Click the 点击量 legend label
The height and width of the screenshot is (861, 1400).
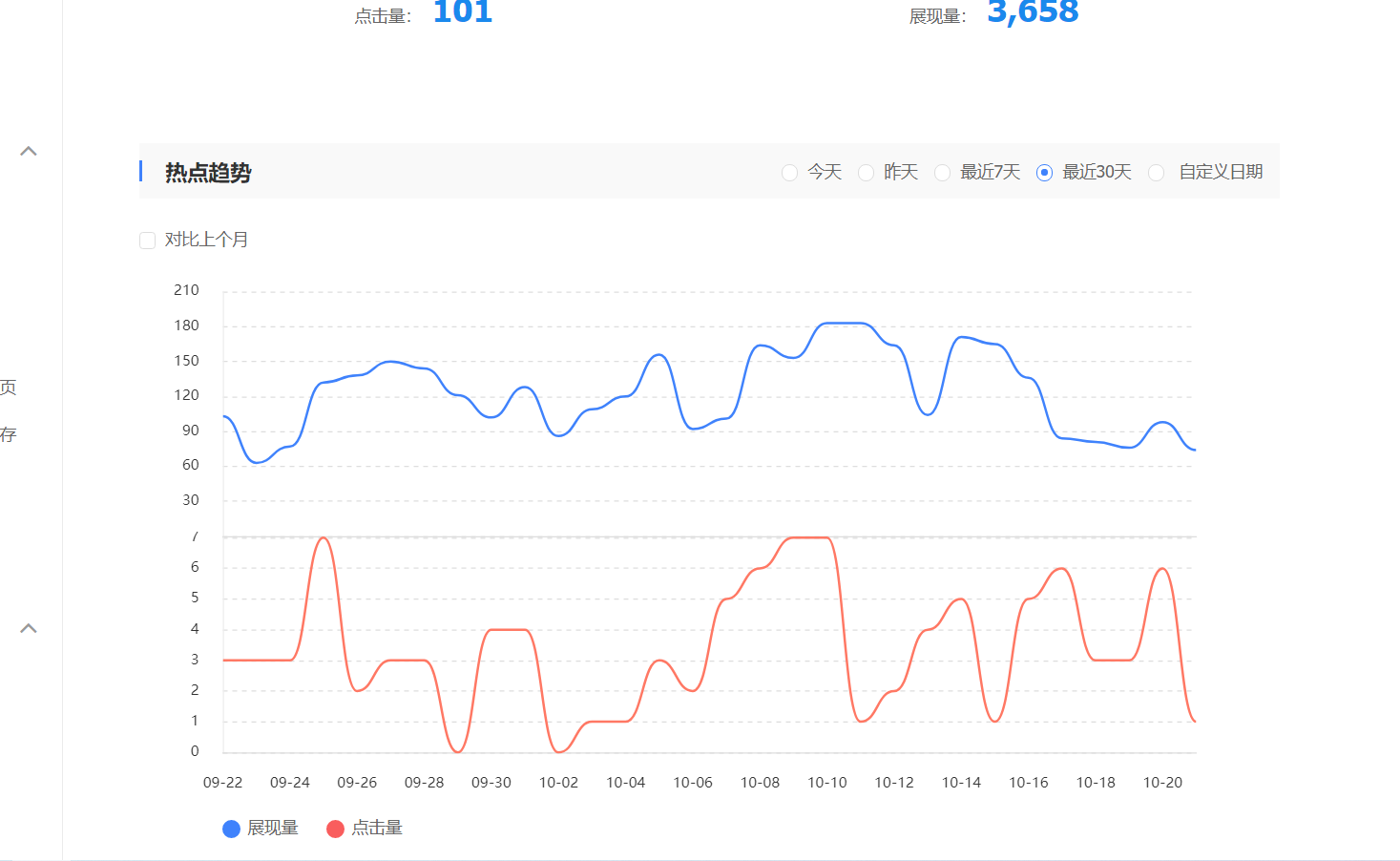(377, 829)
